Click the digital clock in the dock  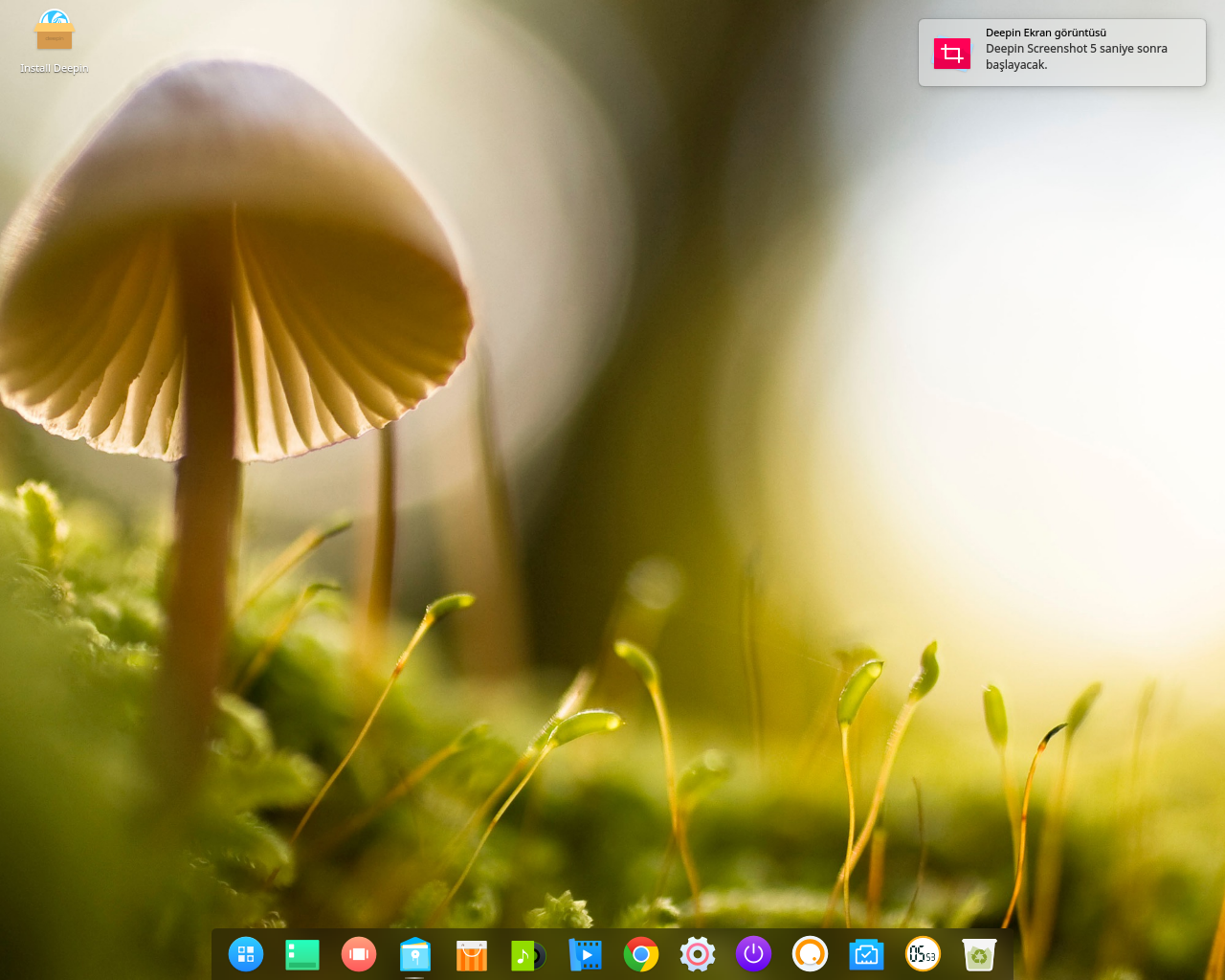click(x=923, y=954)
